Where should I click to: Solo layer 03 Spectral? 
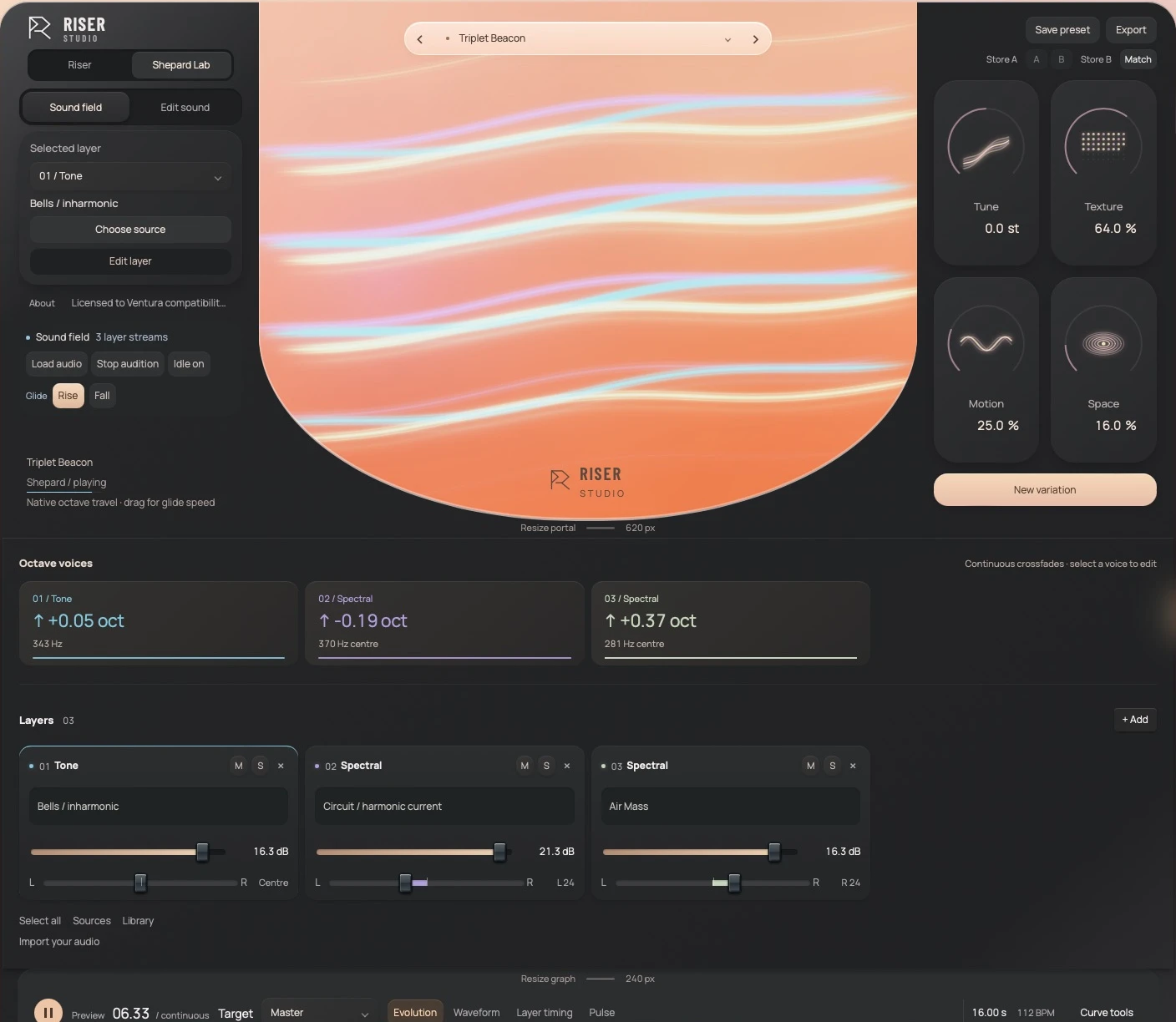pos(832,766)
